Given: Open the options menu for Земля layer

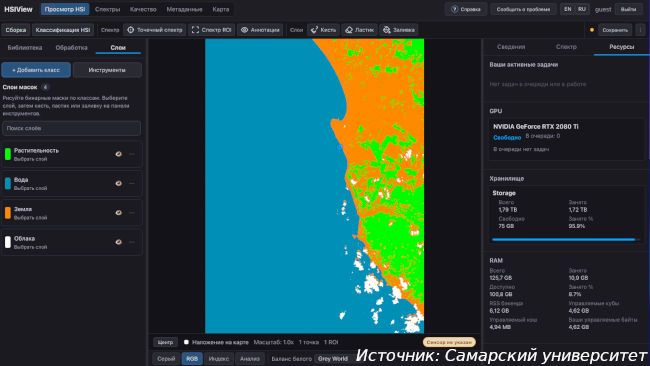Looking at the screenshot, I should tap(132, 213).
